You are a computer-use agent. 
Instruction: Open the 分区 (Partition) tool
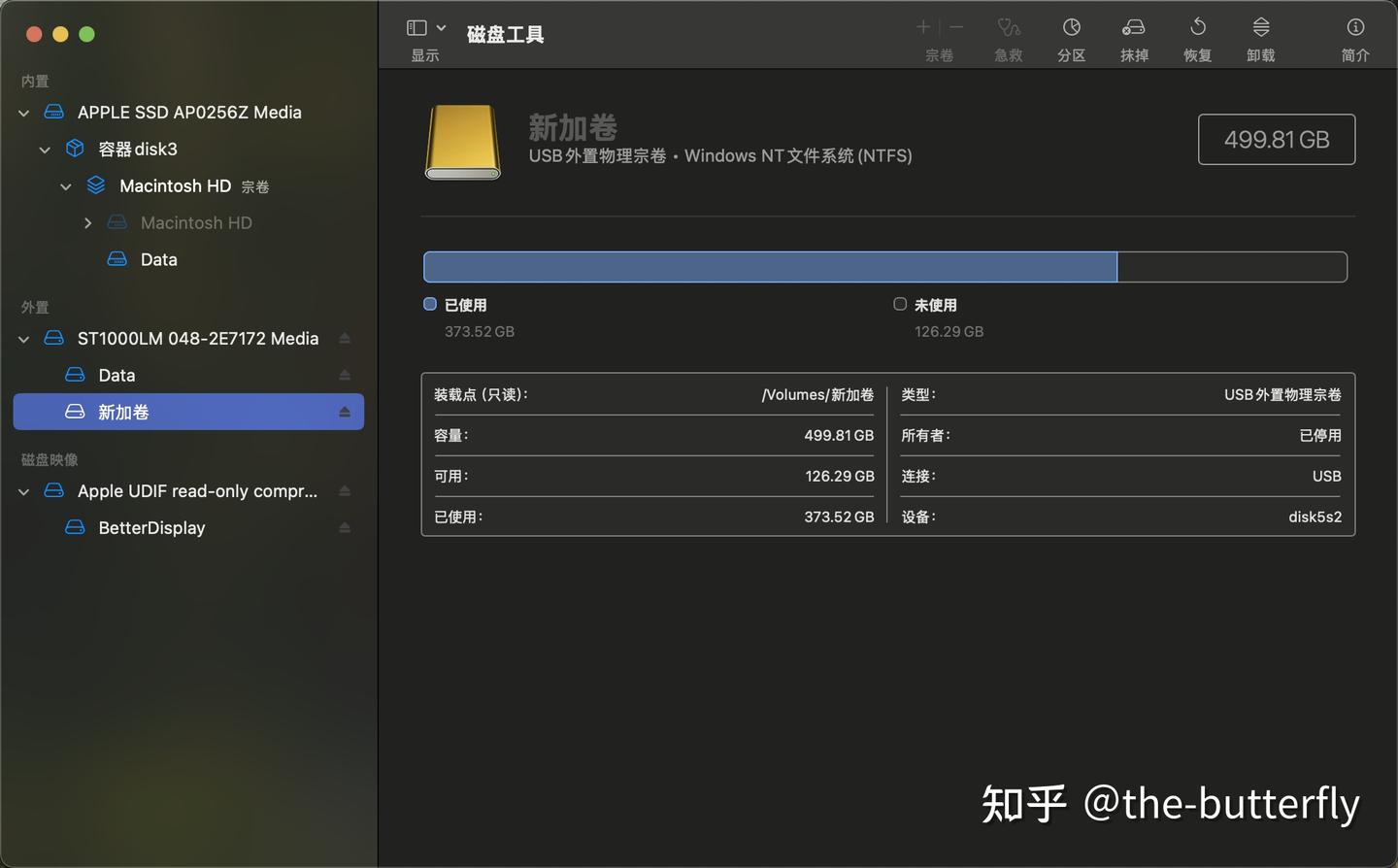(x=1071, y=37)
